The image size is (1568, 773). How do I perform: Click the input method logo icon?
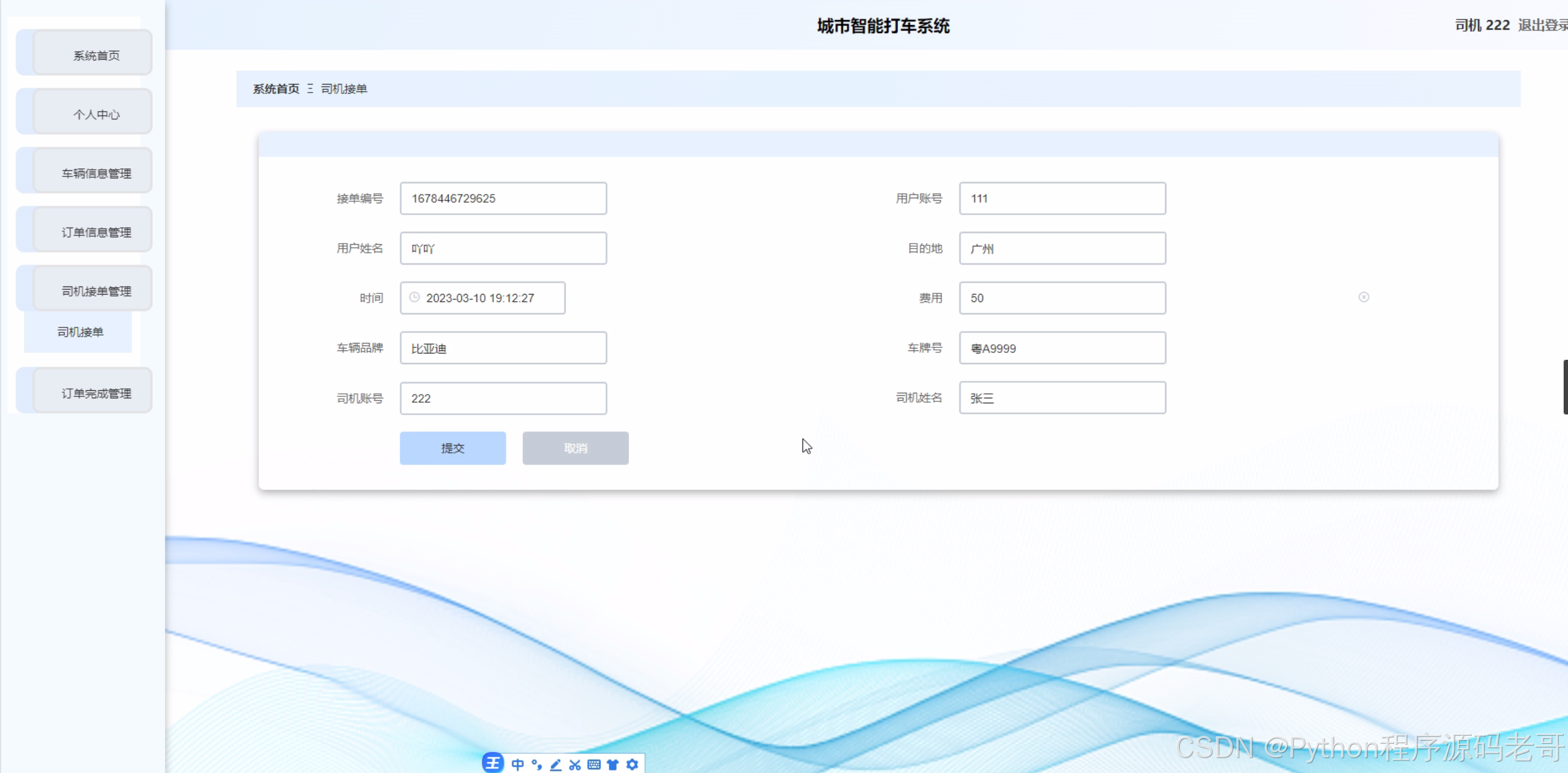(x=493, y=763)
